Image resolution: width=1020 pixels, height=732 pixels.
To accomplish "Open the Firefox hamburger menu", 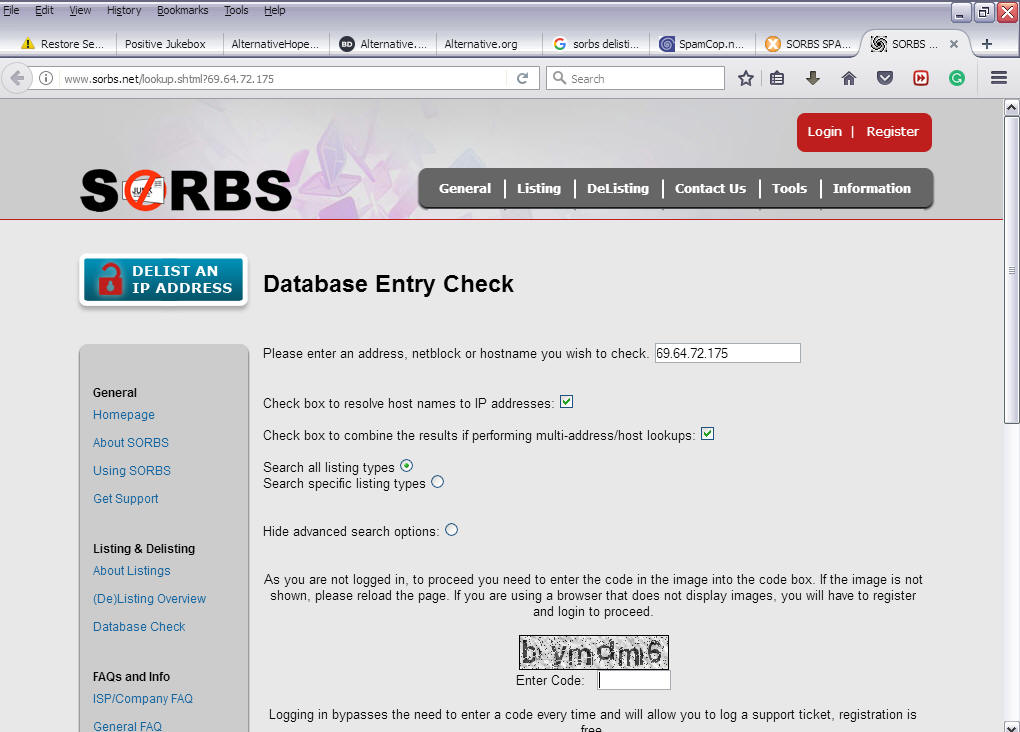I will coord(999,79).
